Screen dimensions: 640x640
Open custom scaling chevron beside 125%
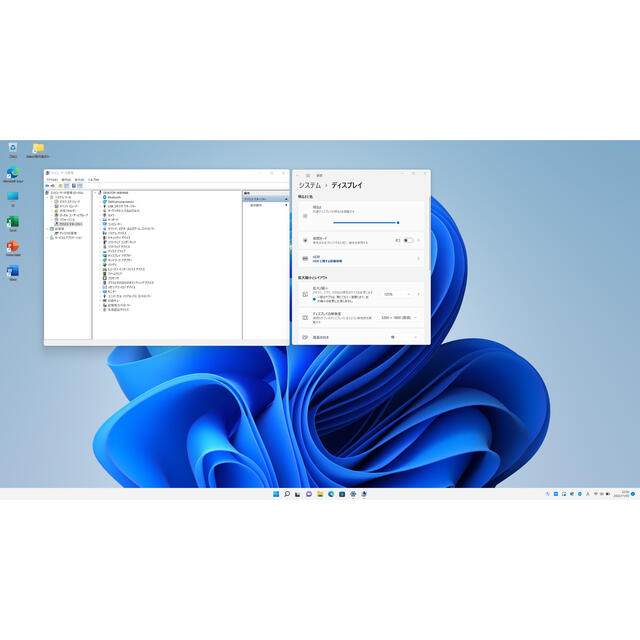[418, 294]
